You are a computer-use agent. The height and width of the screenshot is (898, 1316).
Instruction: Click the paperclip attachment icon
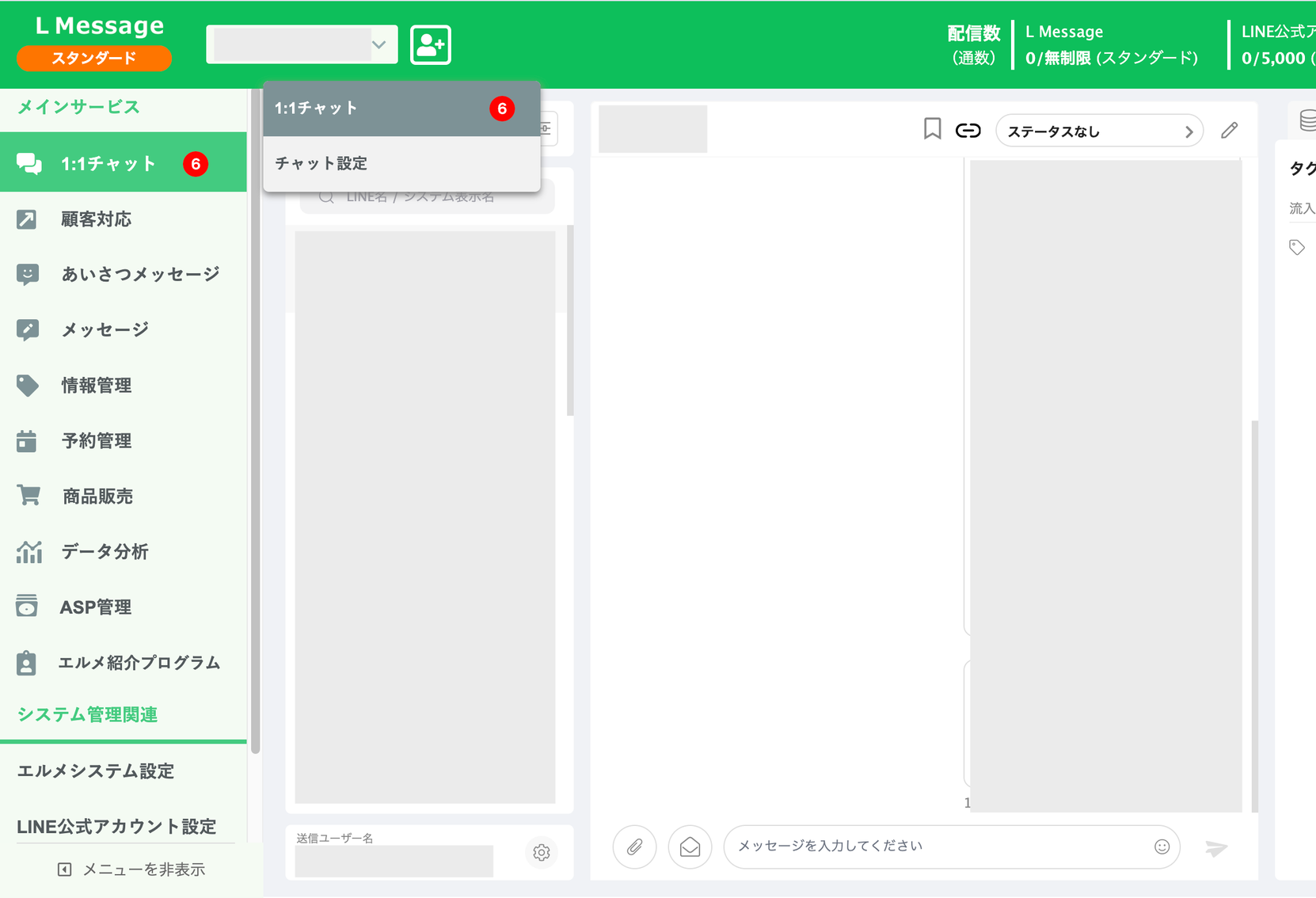pyautogui.click(x=634, y=847)
